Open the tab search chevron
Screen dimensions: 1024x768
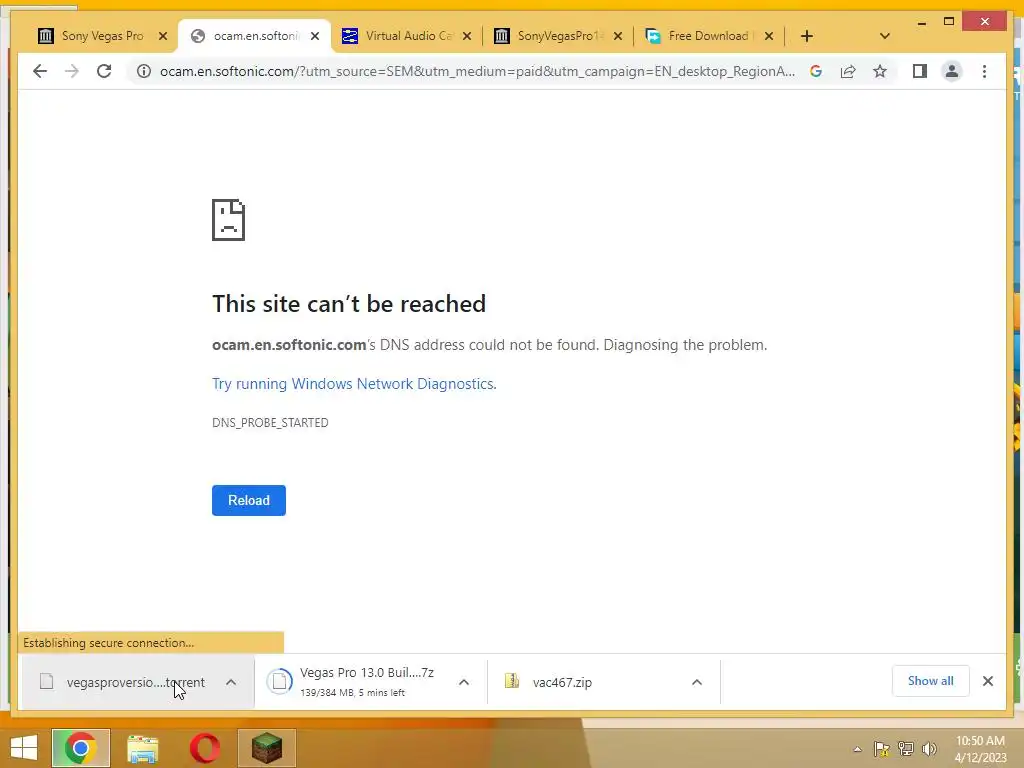pyautogui.click(x=885, y=36)
